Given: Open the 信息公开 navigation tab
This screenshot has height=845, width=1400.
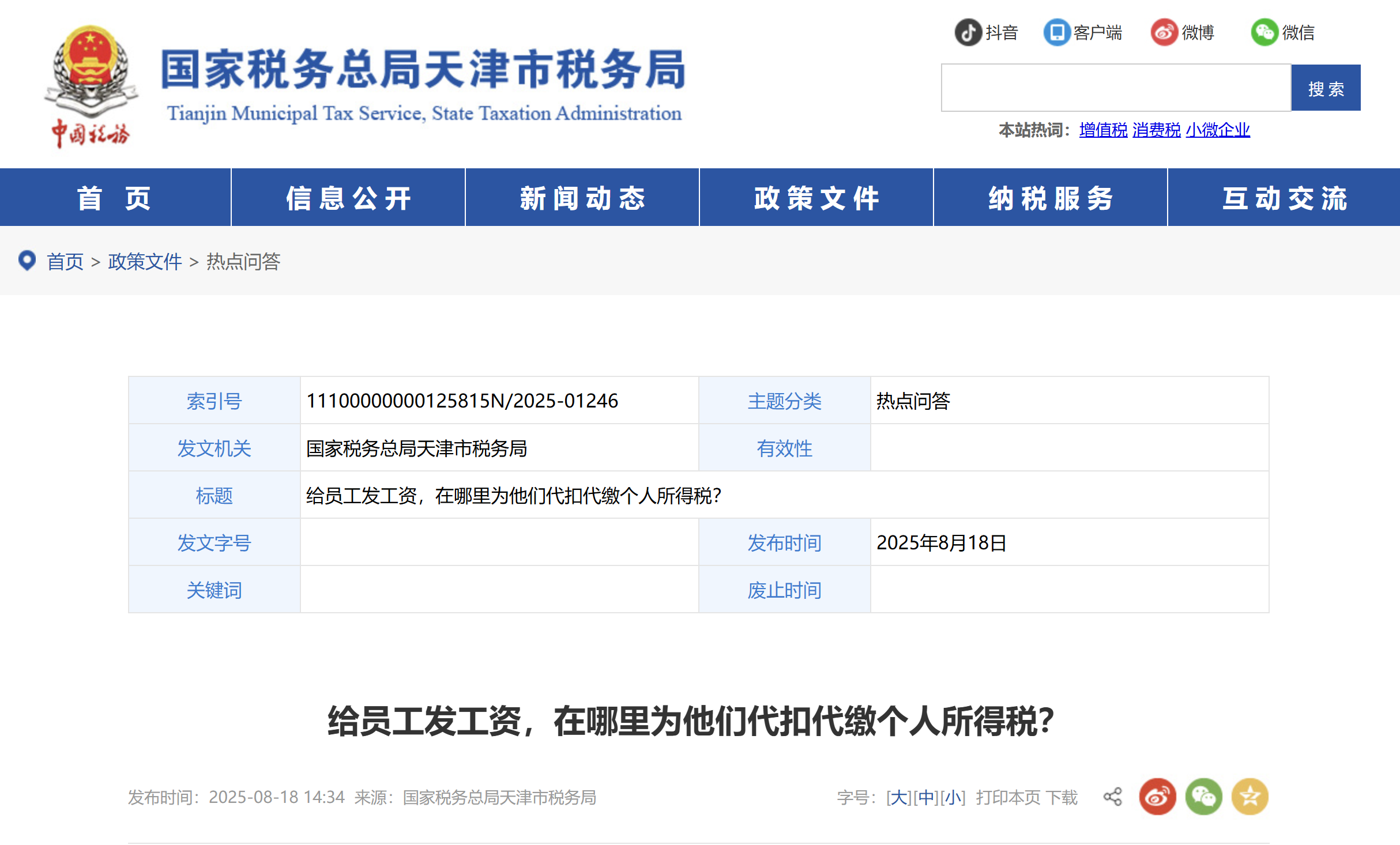Looking at the screenshot, I should [348, 198].
